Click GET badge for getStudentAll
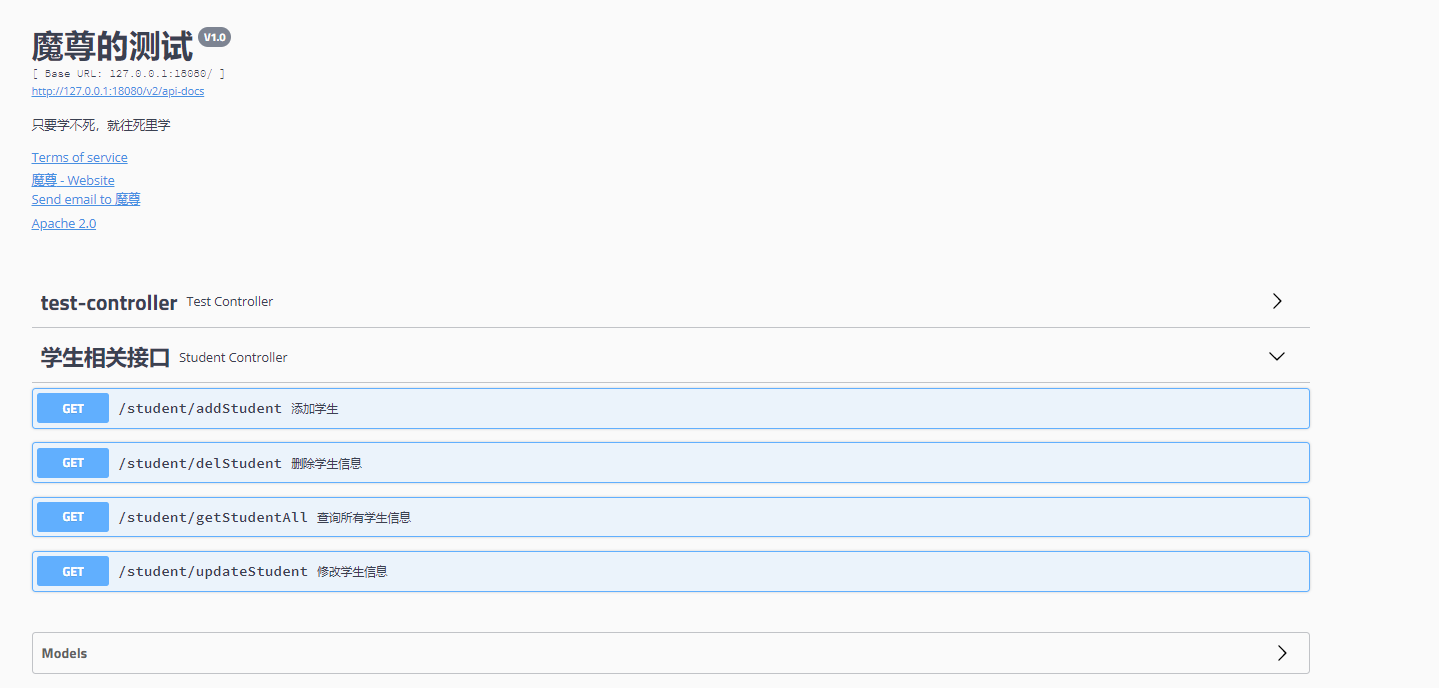 [x=73, y=517]
